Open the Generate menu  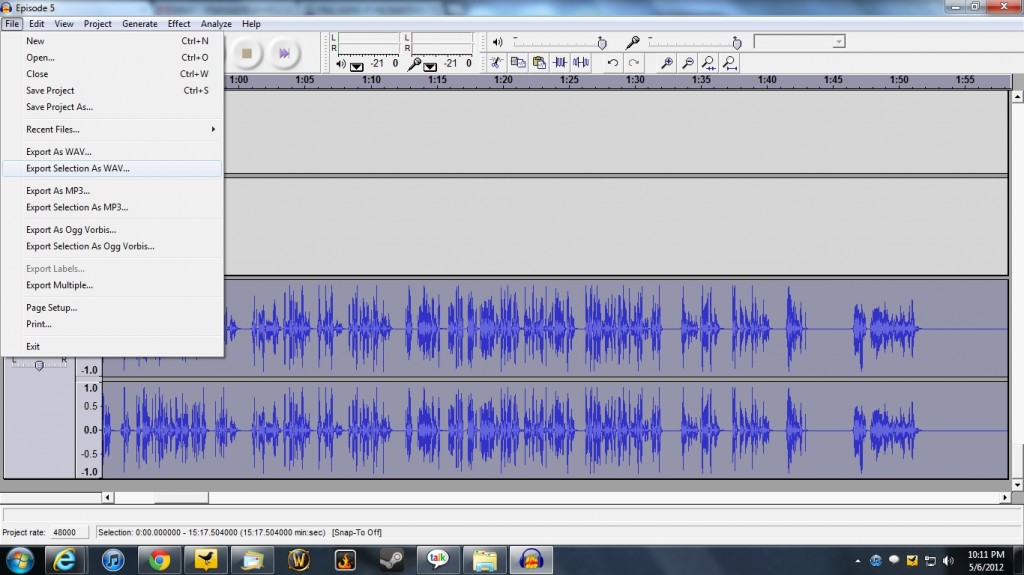[140, 24]
